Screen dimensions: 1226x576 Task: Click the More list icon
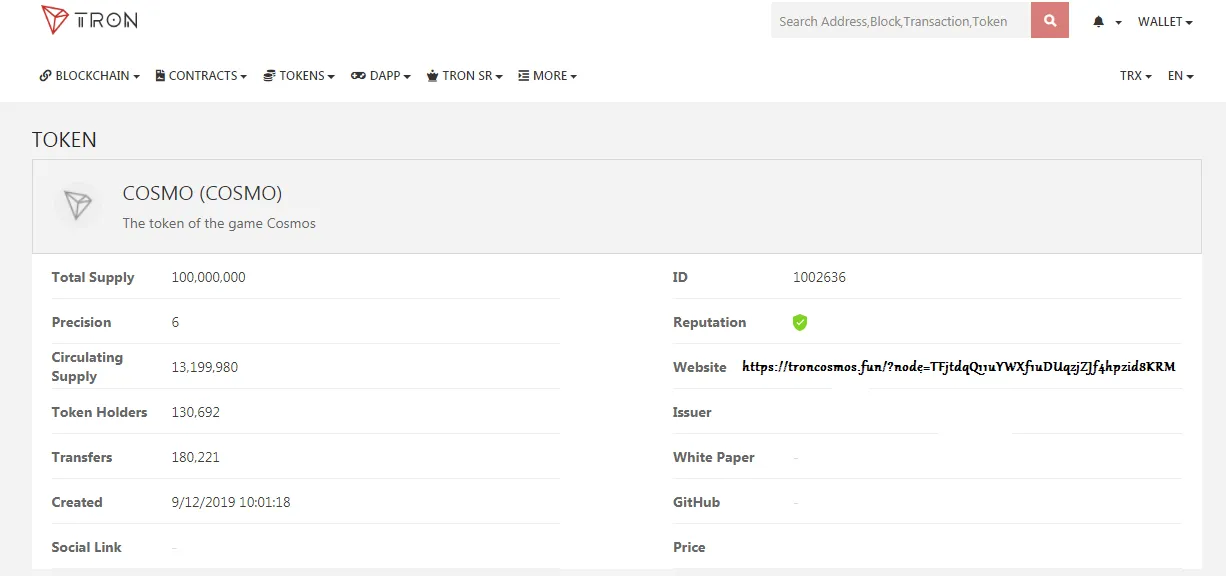click(523, 76)
